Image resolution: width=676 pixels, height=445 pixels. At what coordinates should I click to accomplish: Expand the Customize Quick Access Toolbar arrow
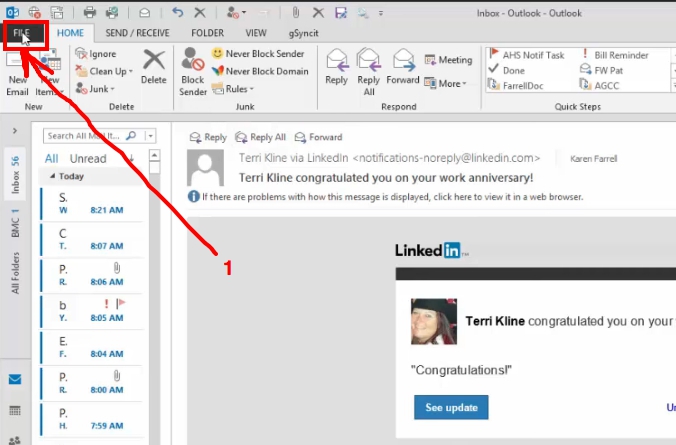pos(381,13)
